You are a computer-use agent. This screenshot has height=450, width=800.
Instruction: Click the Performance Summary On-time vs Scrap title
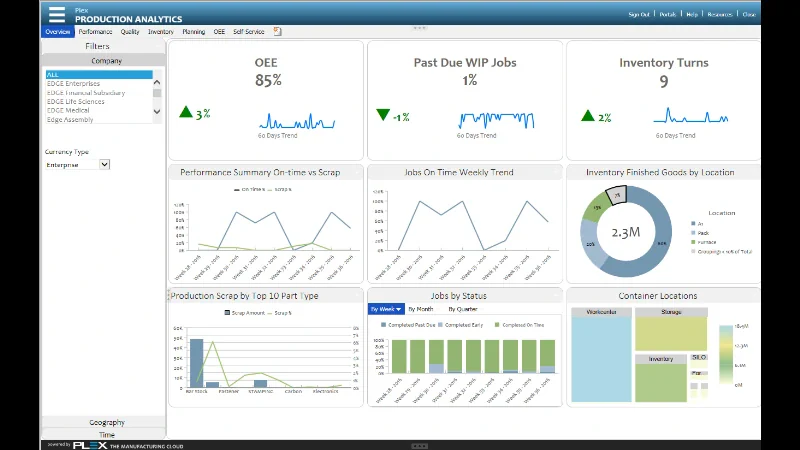click(260, 172)
